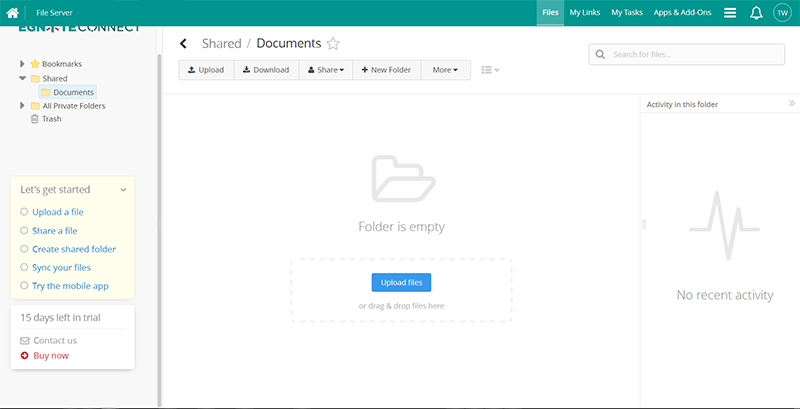Toggle the Try the mobile app circle
The width and height of the screenshot is (800, 409).
[x=24, y=286]
